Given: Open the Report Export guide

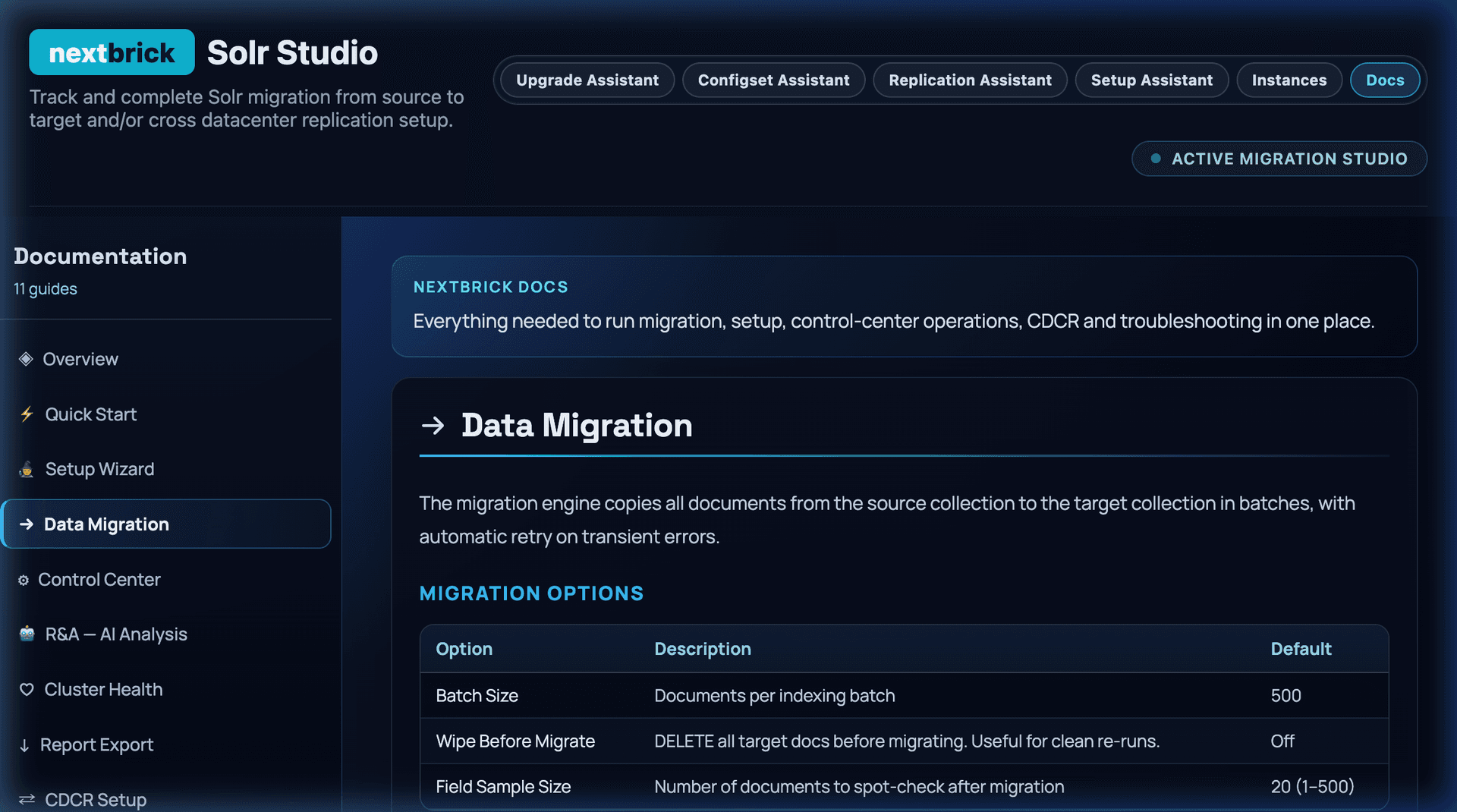Looking at the screenshot, I should [165, 745].
